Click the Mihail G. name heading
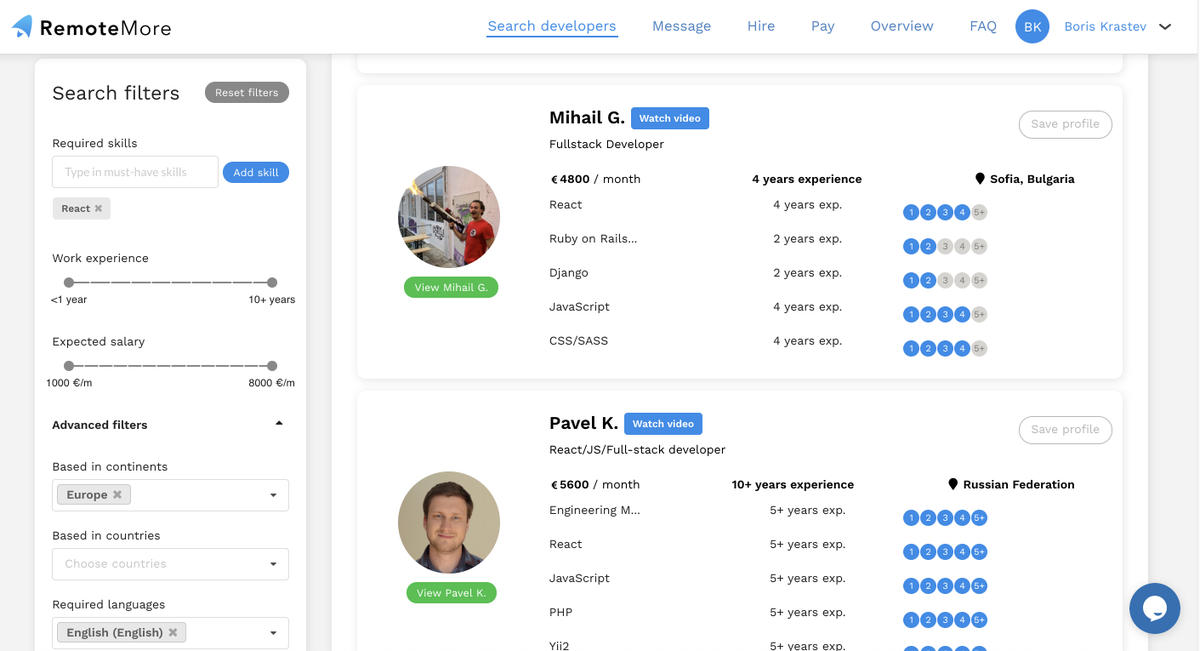Image resolution: width=1200 pixels, height=651 pixels. coord(587,117)
